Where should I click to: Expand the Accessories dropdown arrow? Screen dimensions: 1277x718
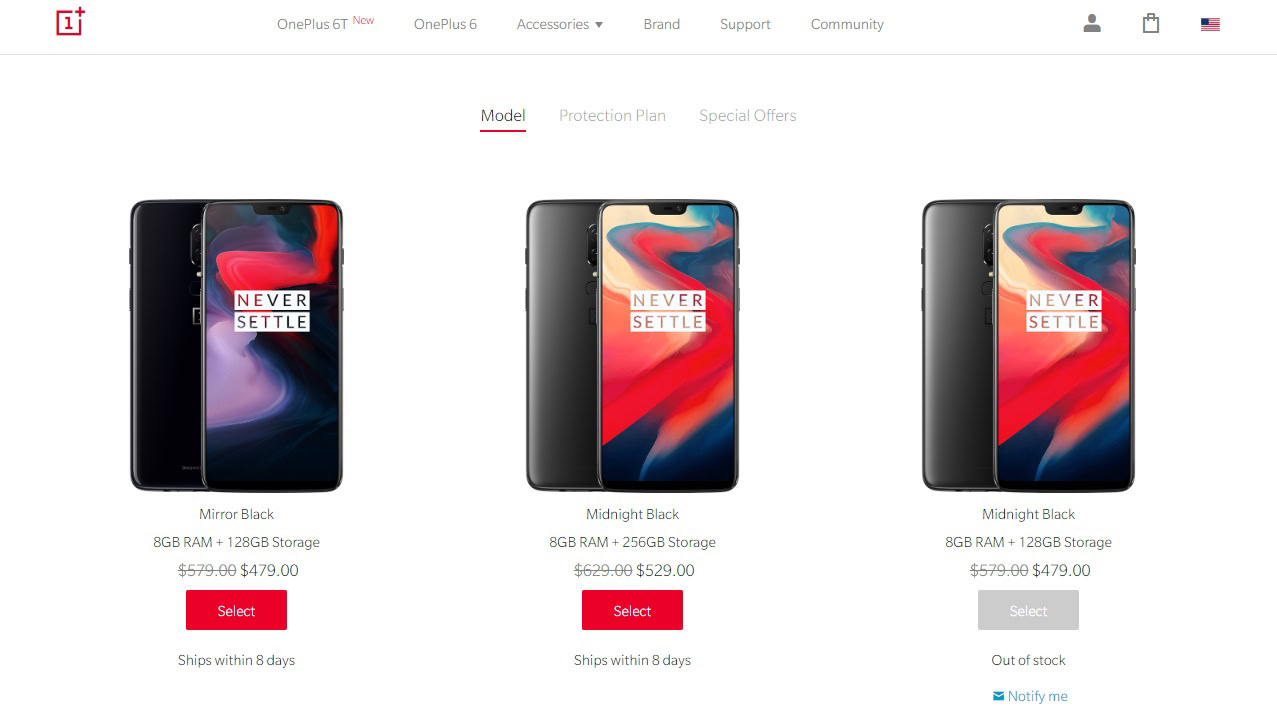click(x=599, y=25)
